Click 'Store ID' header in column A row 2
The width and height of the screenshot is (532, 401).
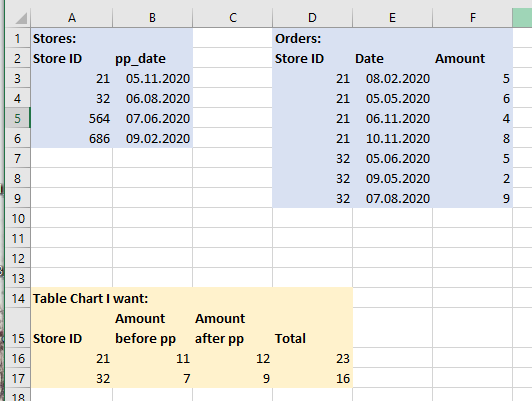(x=72, y=58)
